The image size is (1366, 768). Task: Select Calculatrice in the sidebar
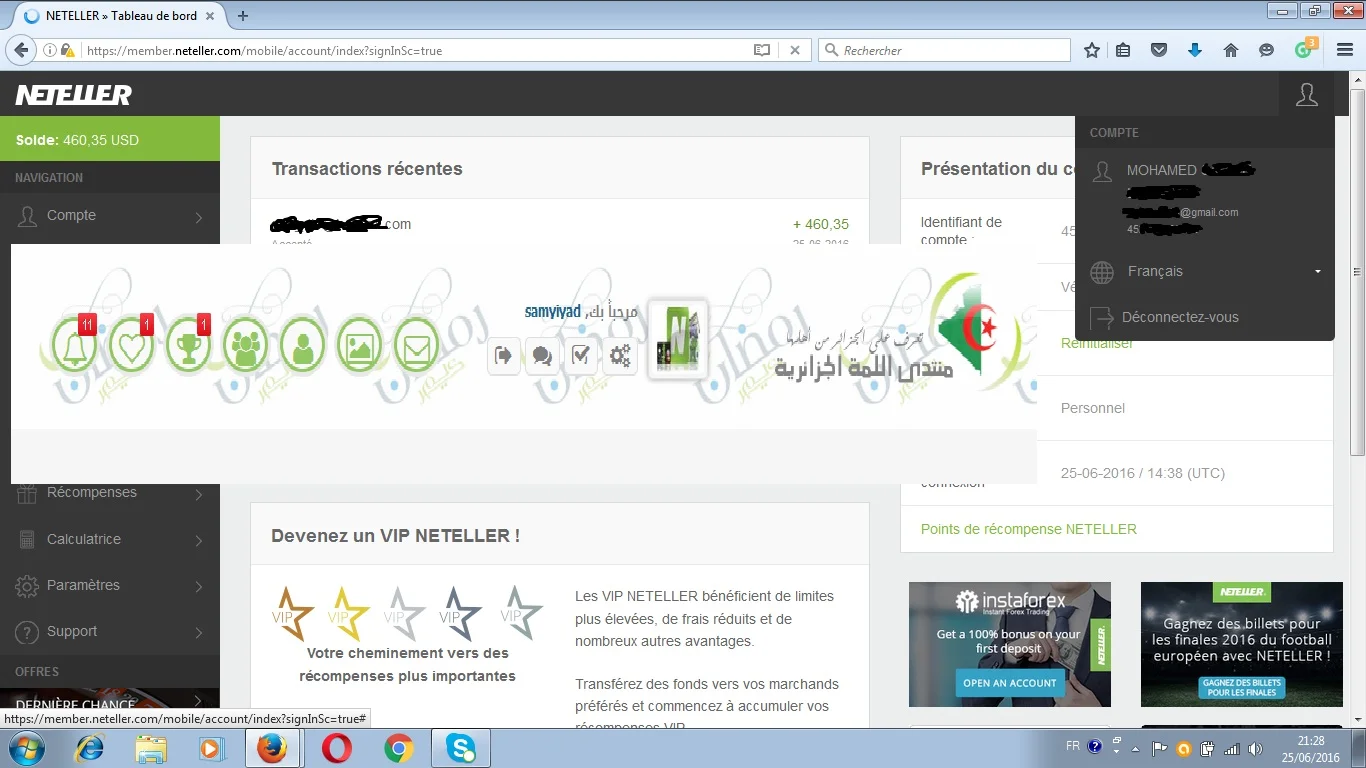point(109,539)
